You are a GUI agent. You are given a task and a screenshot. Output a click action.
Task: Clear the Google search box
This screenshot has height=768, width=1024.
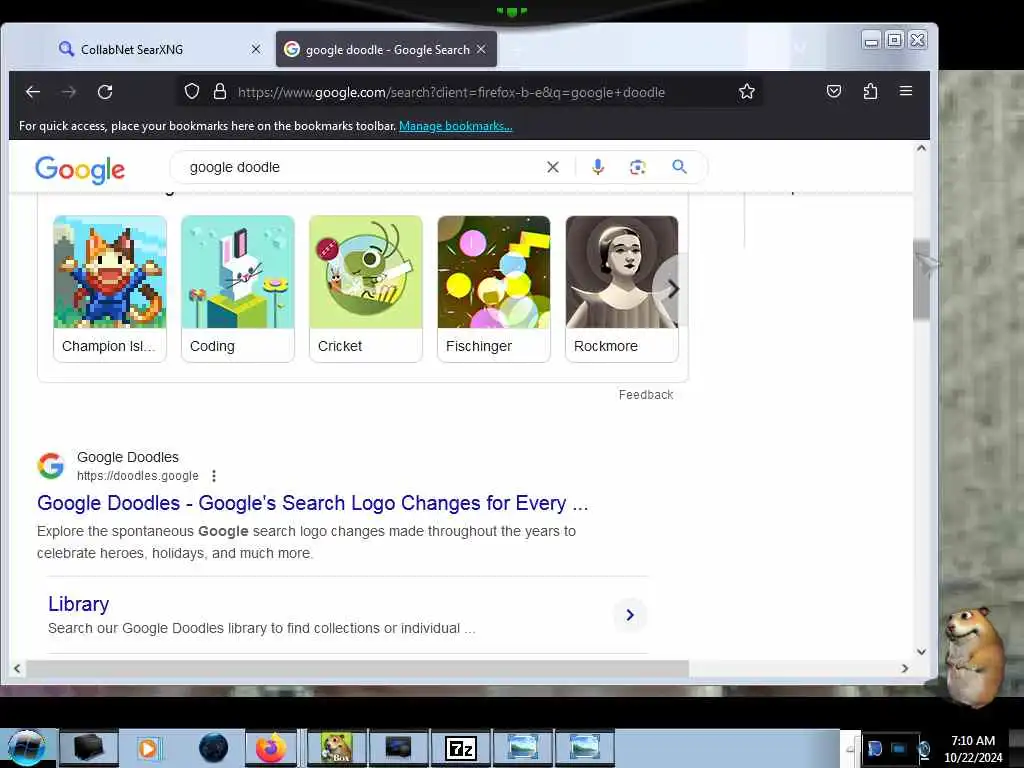click(552, 167)
